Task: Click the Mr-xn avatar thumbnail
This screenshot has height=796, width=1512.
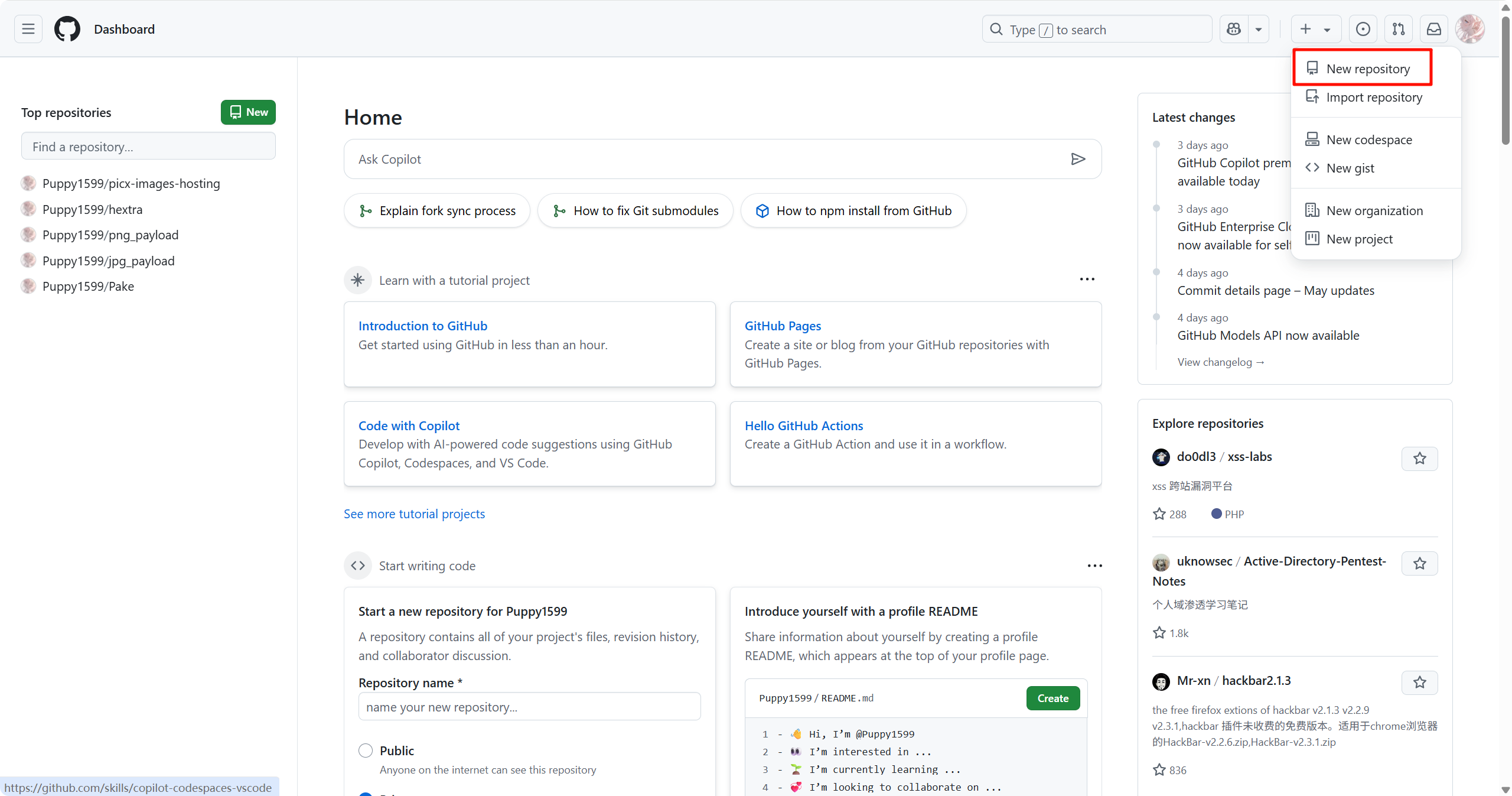Action: (1161, 681)
